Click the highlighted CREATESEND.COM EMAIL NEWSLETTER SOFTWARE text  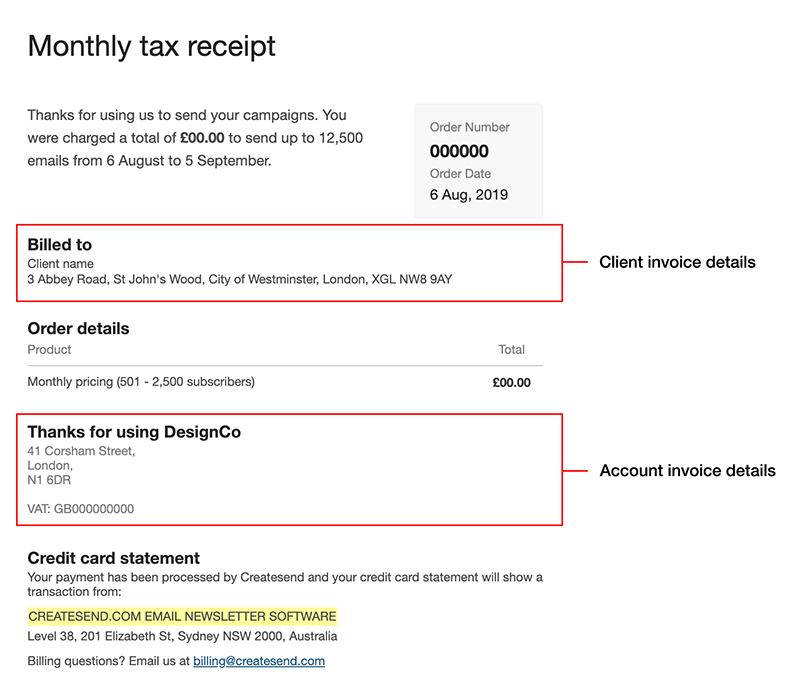point(182,616)
